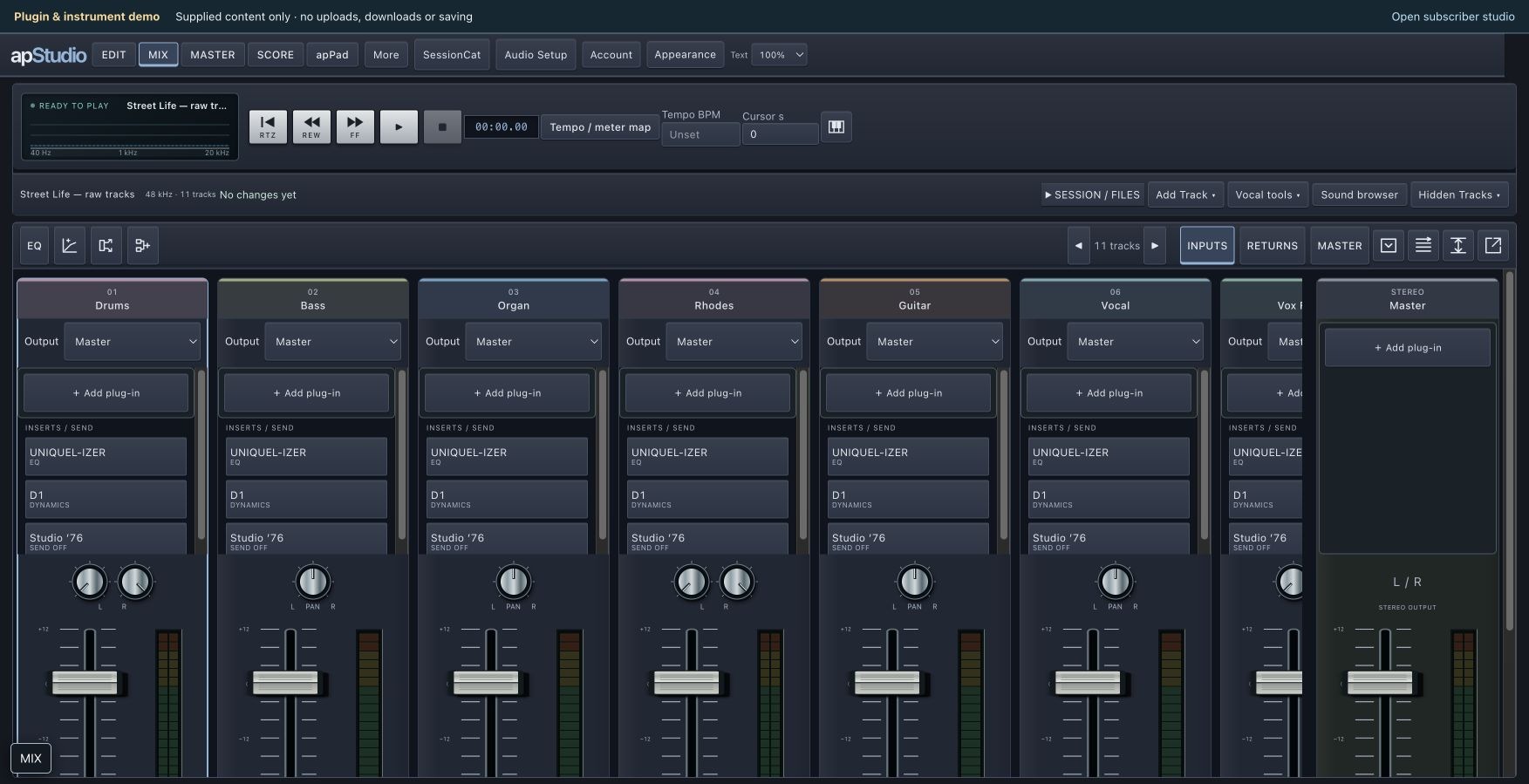Start playback with the play button
1529x784 pixels.
(x=399, y=126)
